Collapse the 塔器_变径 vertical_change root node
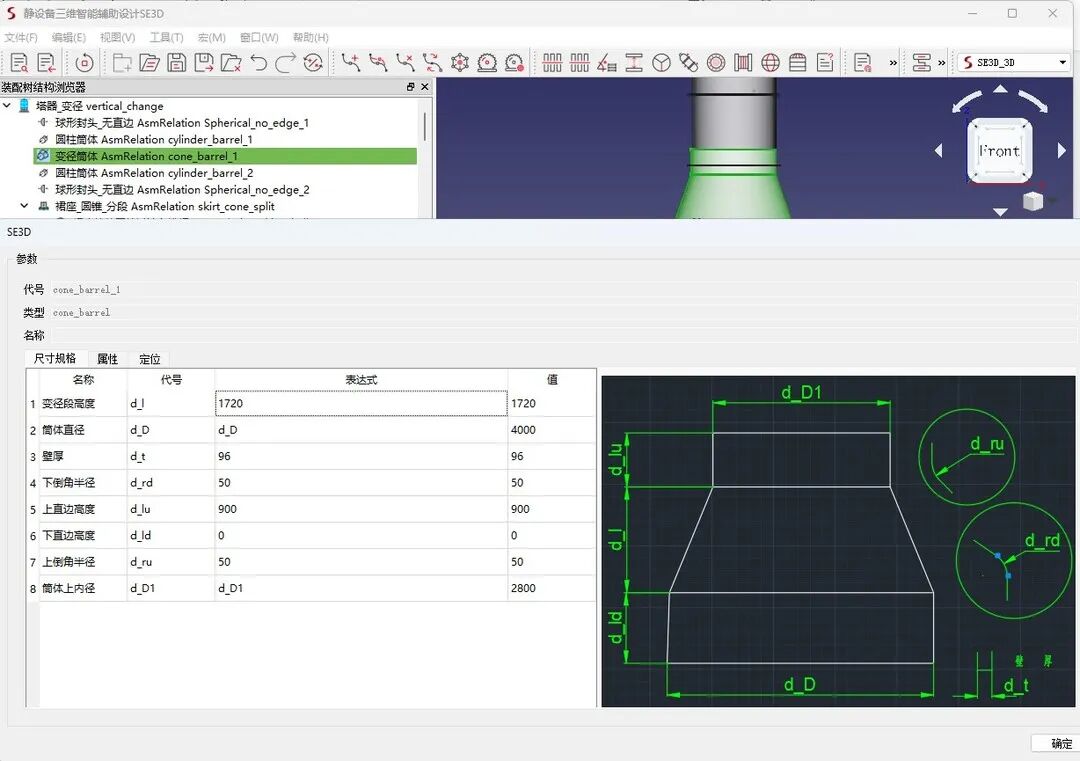This screenshot has height=761, width=1080. click(7, 105)
